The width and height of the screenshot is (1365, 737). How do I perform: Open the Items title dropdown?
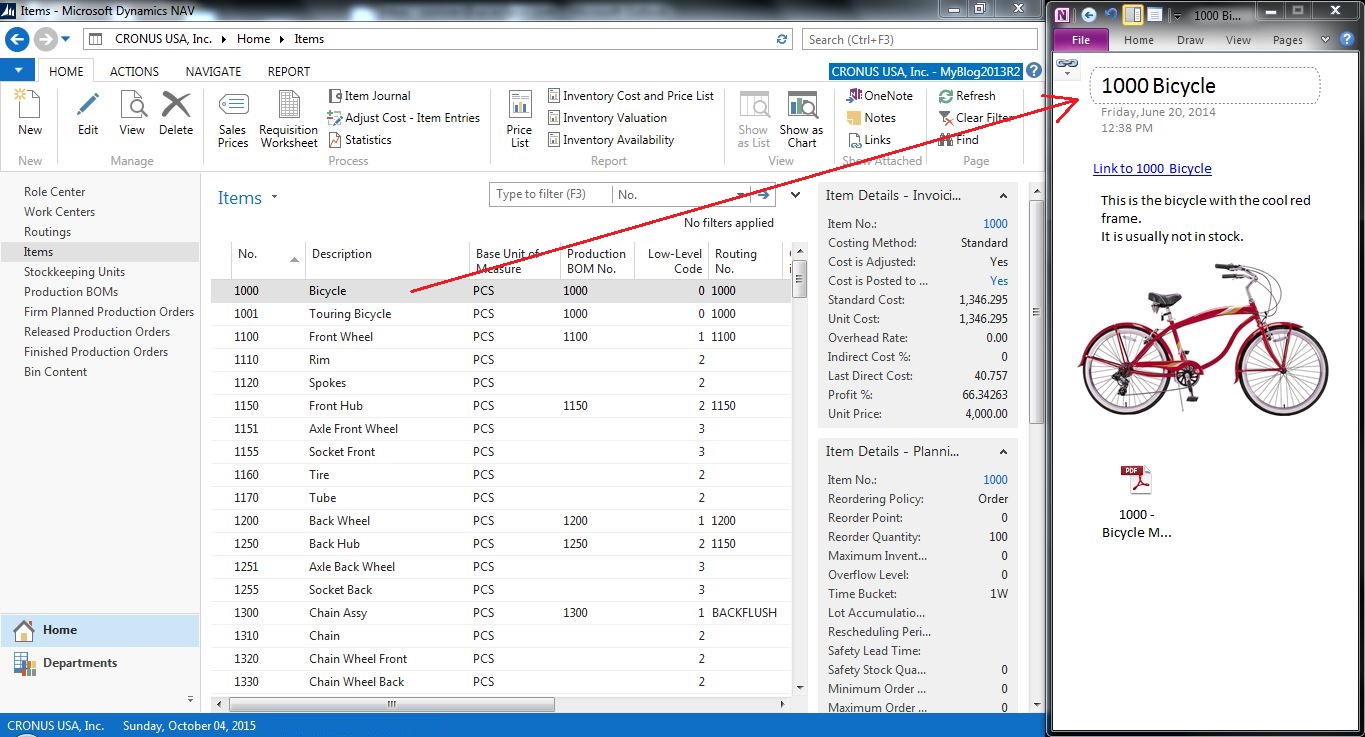pos(274,198)
